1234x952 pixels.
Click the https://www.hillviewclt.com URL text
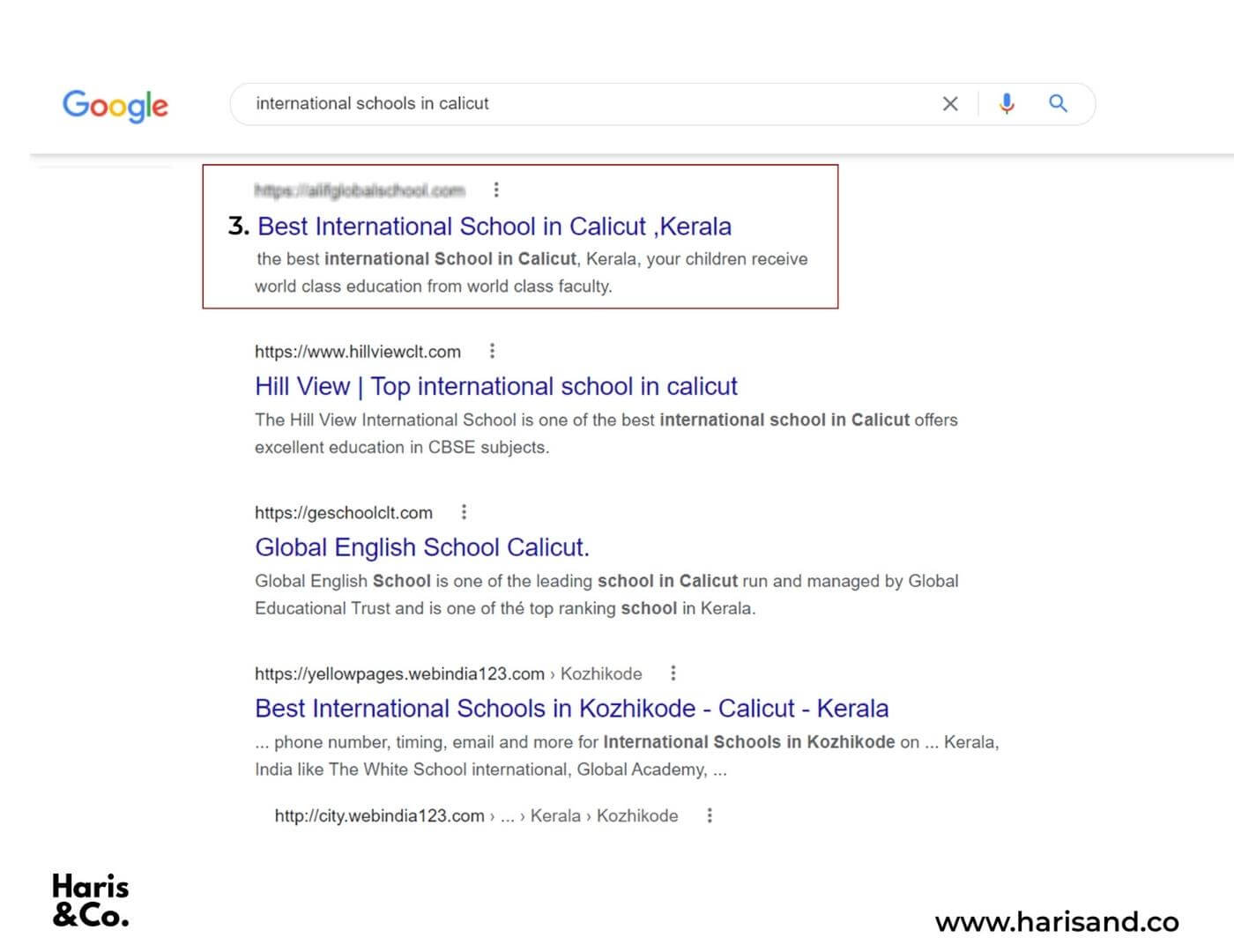[358, 352]
